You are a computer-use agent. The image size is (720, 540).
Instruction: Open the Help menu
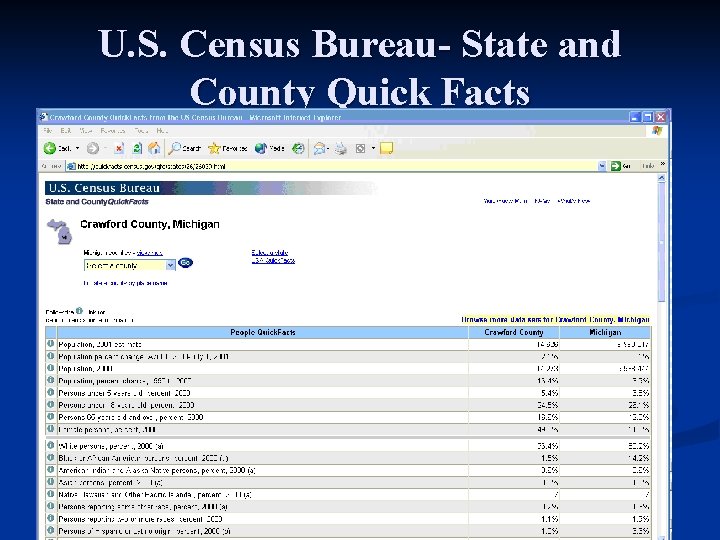162,131
